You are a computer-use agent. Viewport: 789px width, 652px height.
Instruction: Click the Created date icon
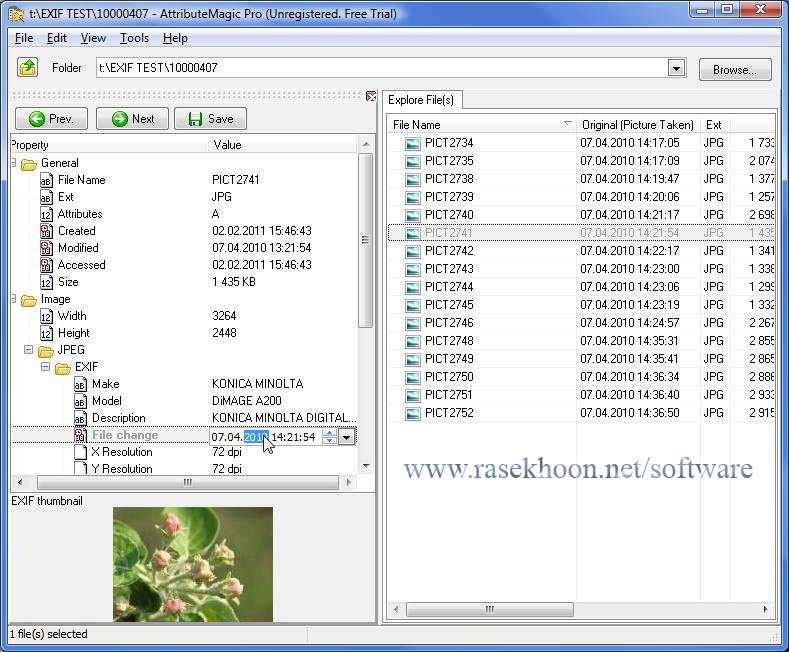click(46, 231)
